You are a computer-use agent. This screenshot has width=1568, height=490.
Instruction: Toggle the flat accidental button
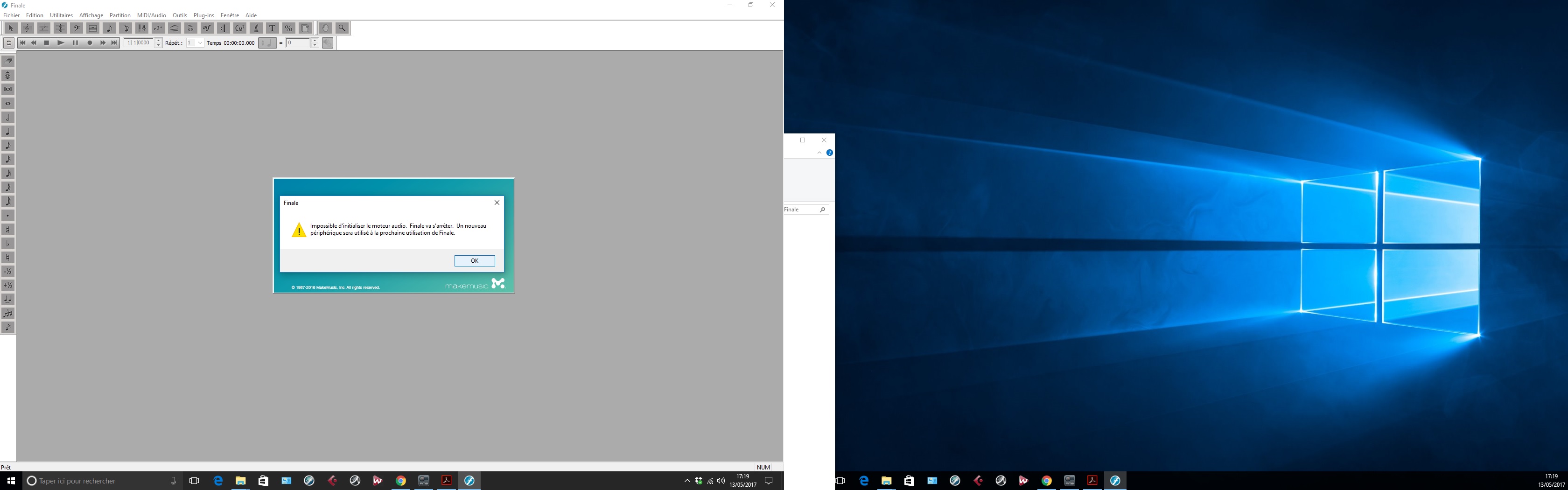pos(8,244)
